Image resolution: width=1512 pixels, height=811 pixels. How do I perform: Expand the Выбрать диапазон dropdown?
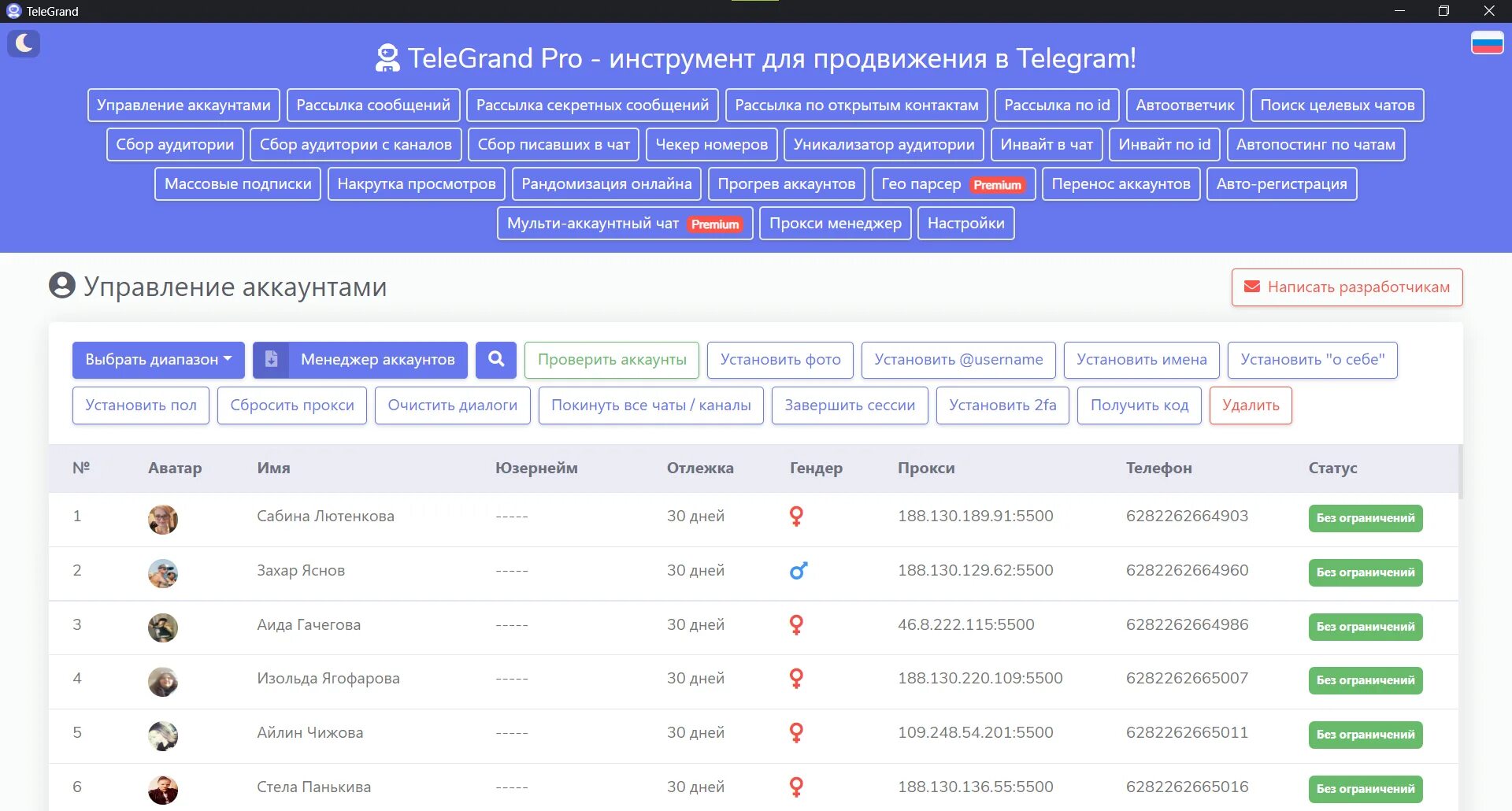158,360
